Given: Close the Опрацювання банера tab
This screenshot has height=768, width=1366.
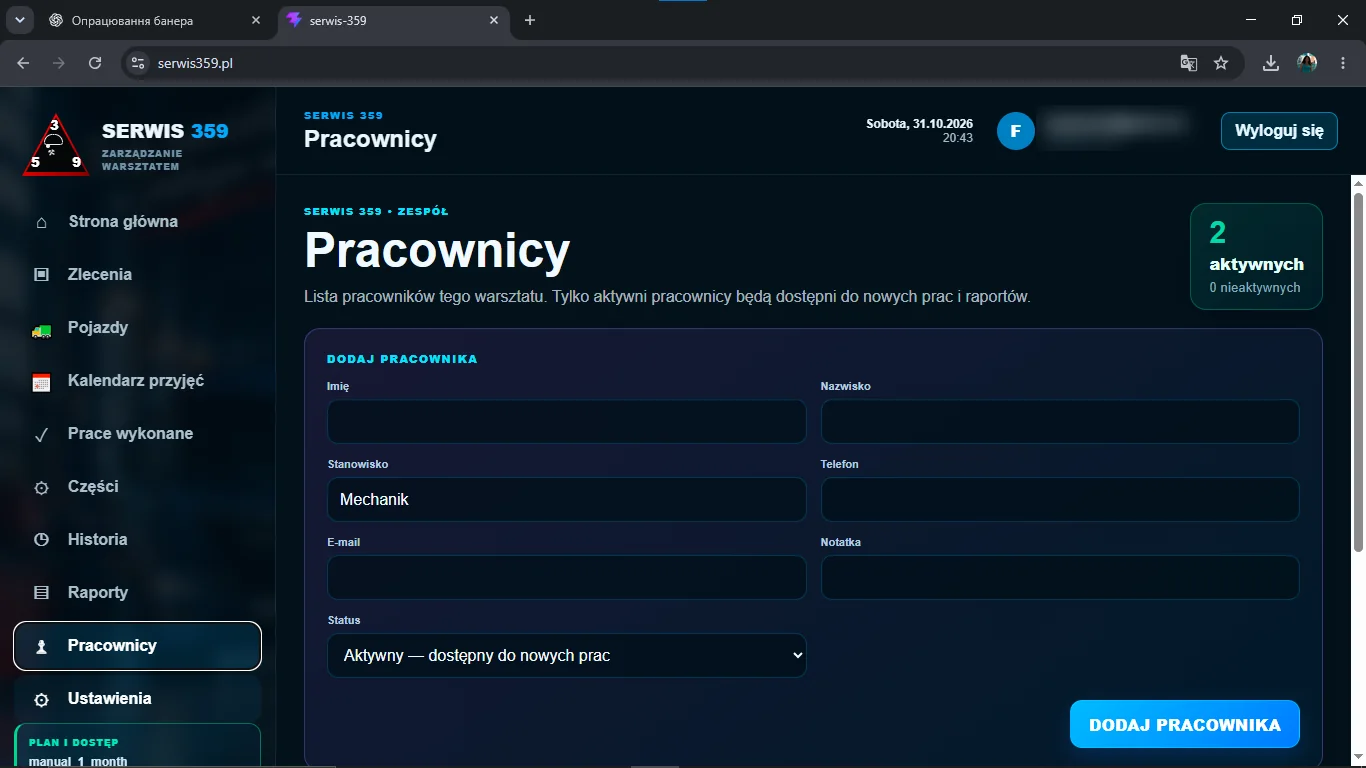Looking at the screenshot, I should (x=255, y=20).
